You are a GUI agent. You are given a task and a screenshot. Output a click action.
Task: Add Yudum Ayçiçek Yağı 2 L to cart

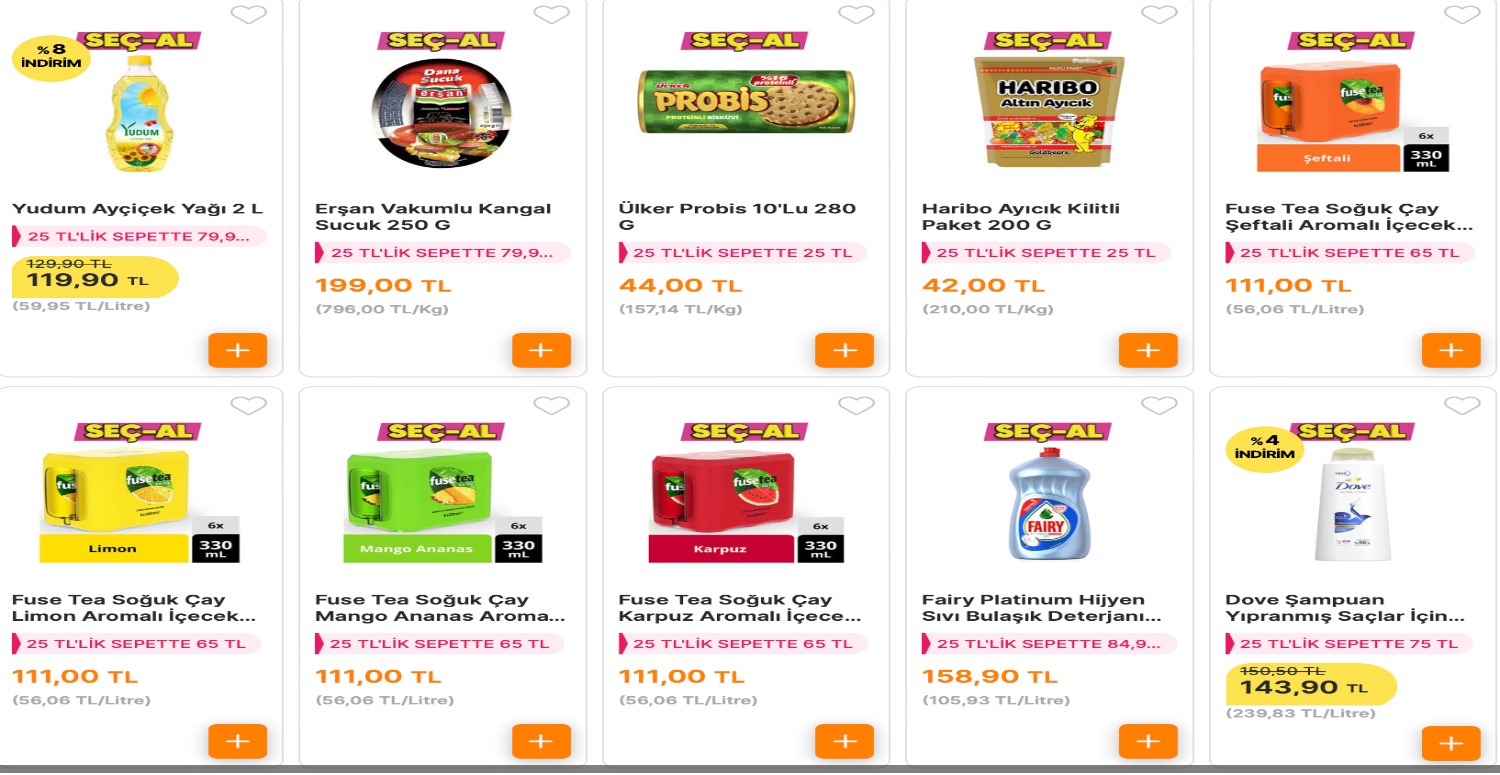pos(238,351)
